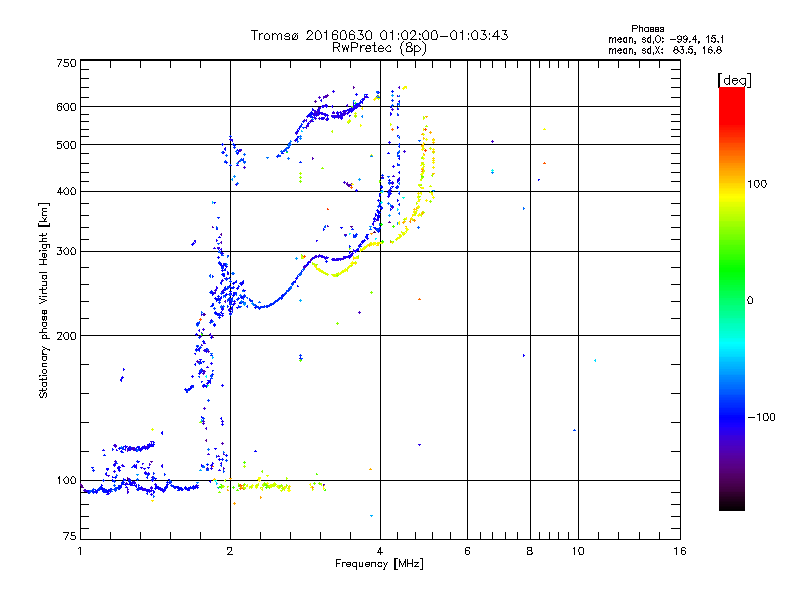Click the y-axis '75' tick label

pos(70,536)
